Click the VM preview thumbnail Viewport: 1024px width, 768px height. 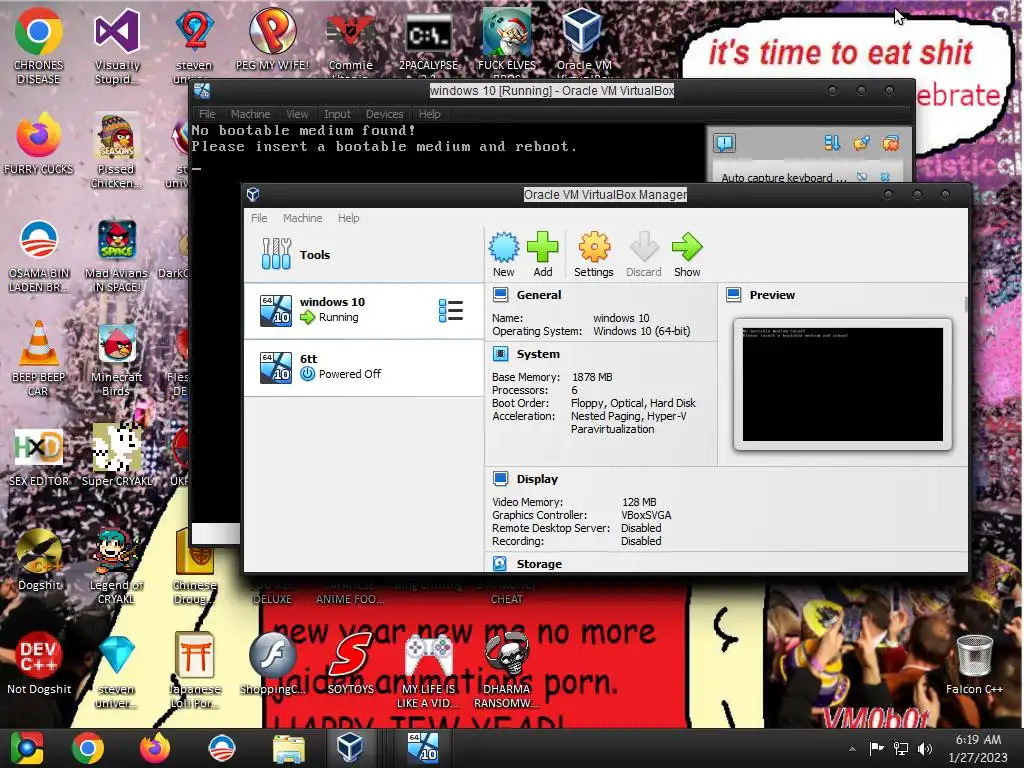[x=842, y=385]
